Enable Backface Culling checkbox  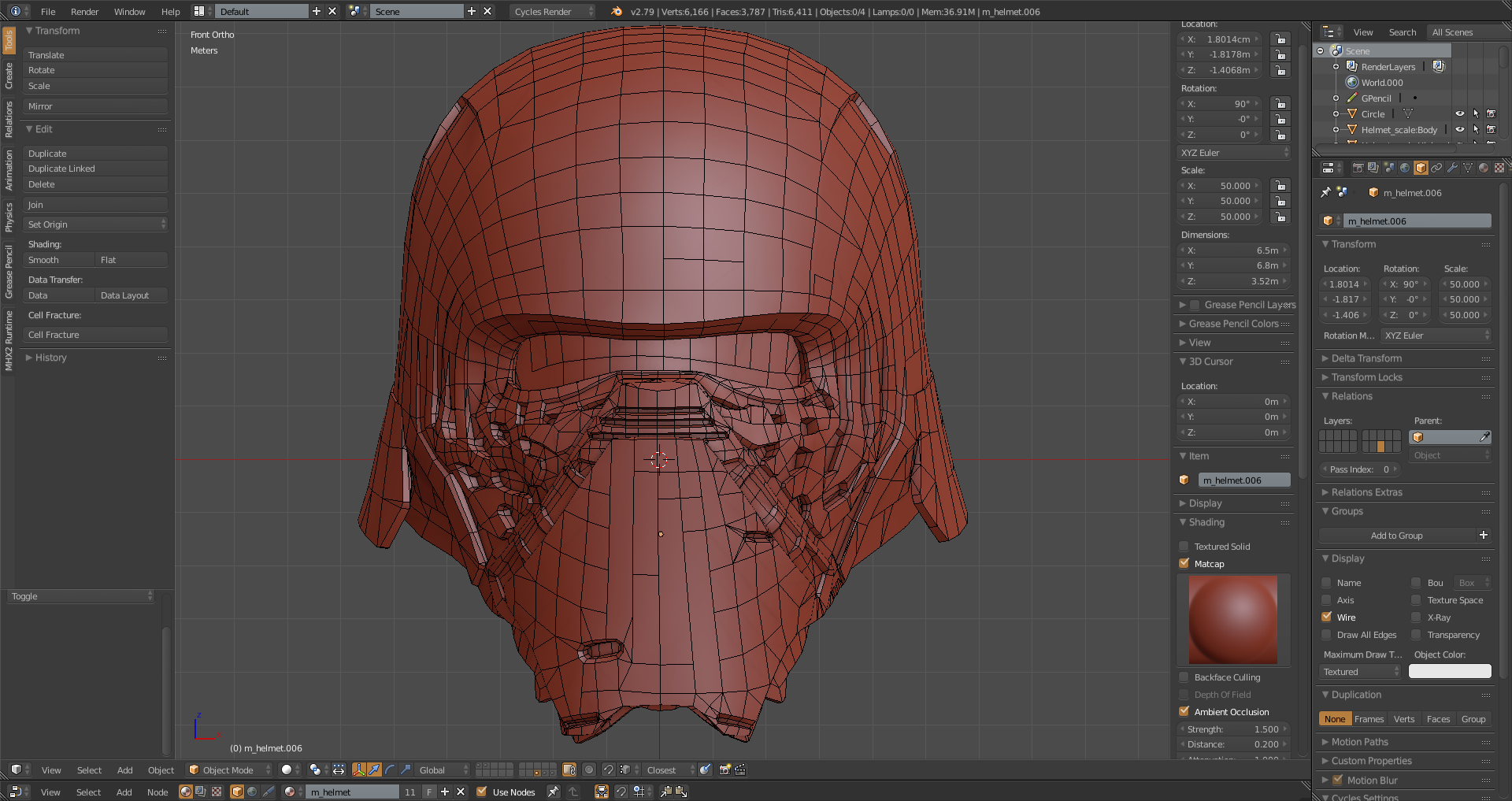click(1184, 677)
